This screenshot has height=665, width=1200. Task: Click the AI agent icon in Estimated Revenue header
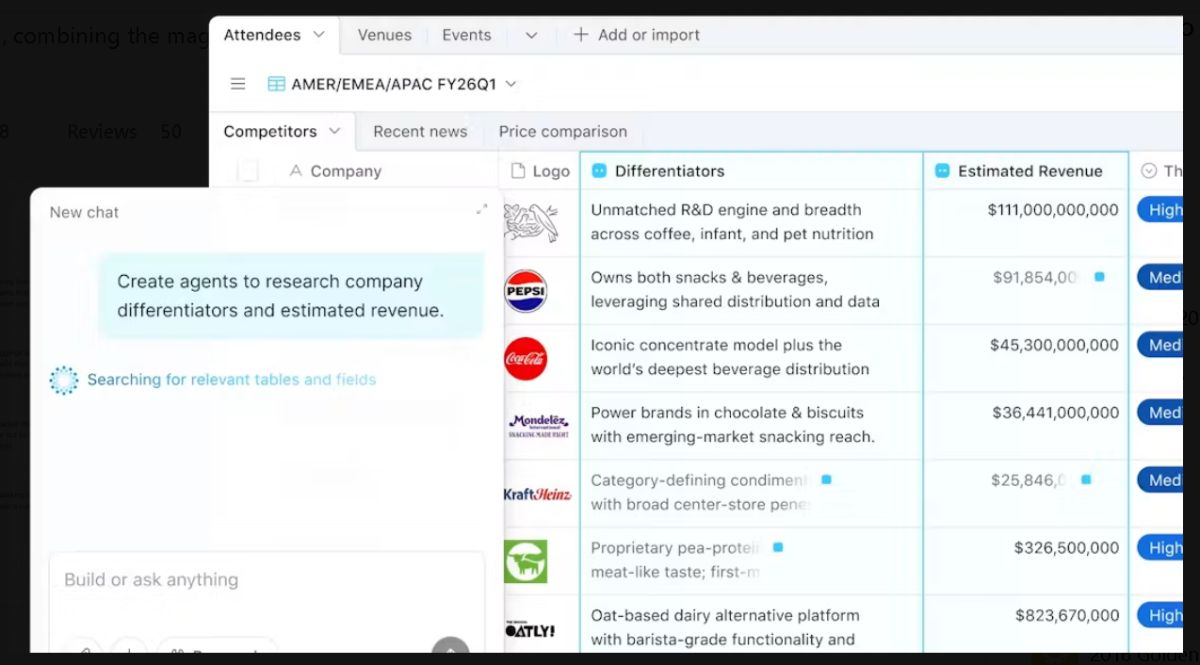[x=942, y=171]
